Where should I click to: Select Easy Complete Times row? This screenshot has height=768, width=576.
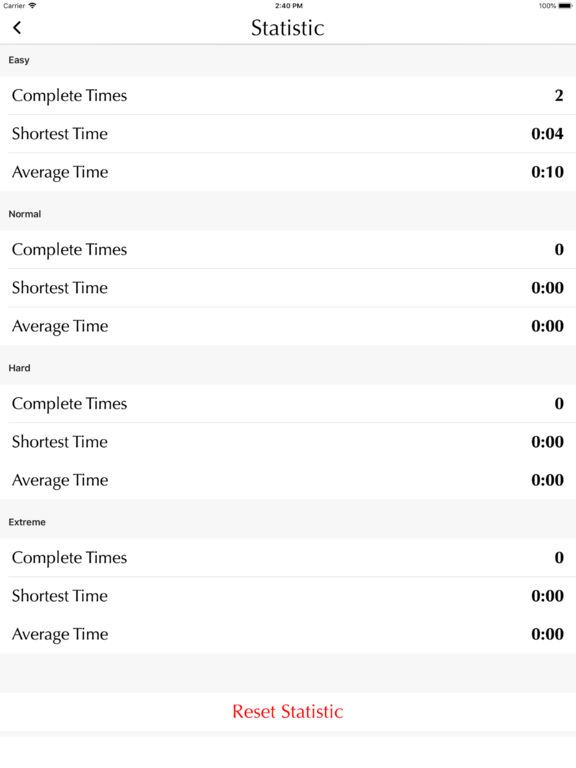point(288,96)
